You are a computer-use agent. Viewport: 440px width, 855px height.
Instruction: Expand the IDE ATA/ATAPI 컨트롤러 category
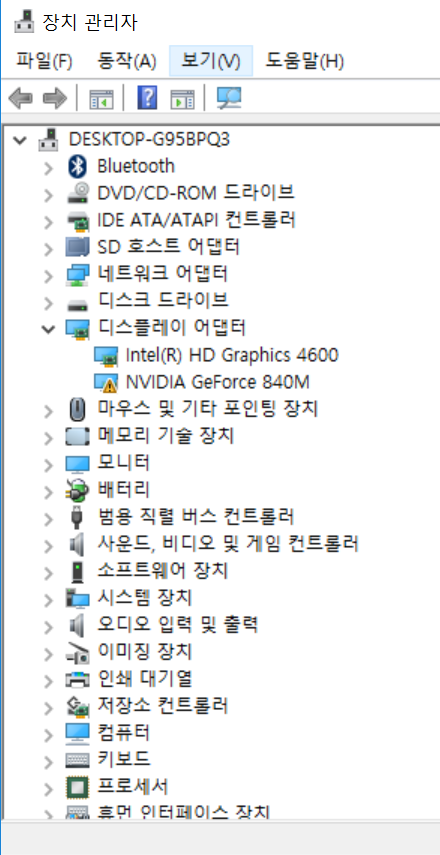coord(49,221)
